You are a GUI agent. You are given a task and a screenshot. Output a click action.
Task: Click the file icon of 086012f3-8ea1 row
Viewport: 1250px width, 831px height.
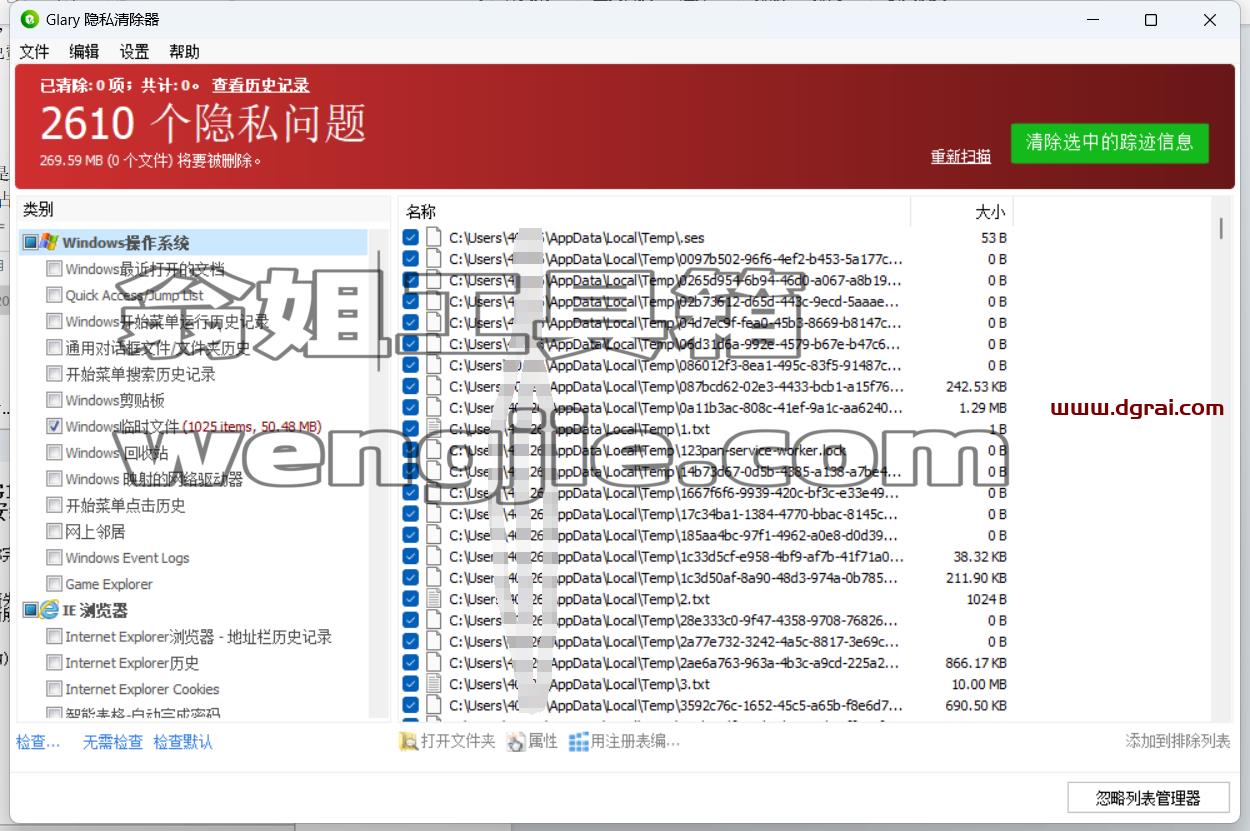(x=434, y=365)
